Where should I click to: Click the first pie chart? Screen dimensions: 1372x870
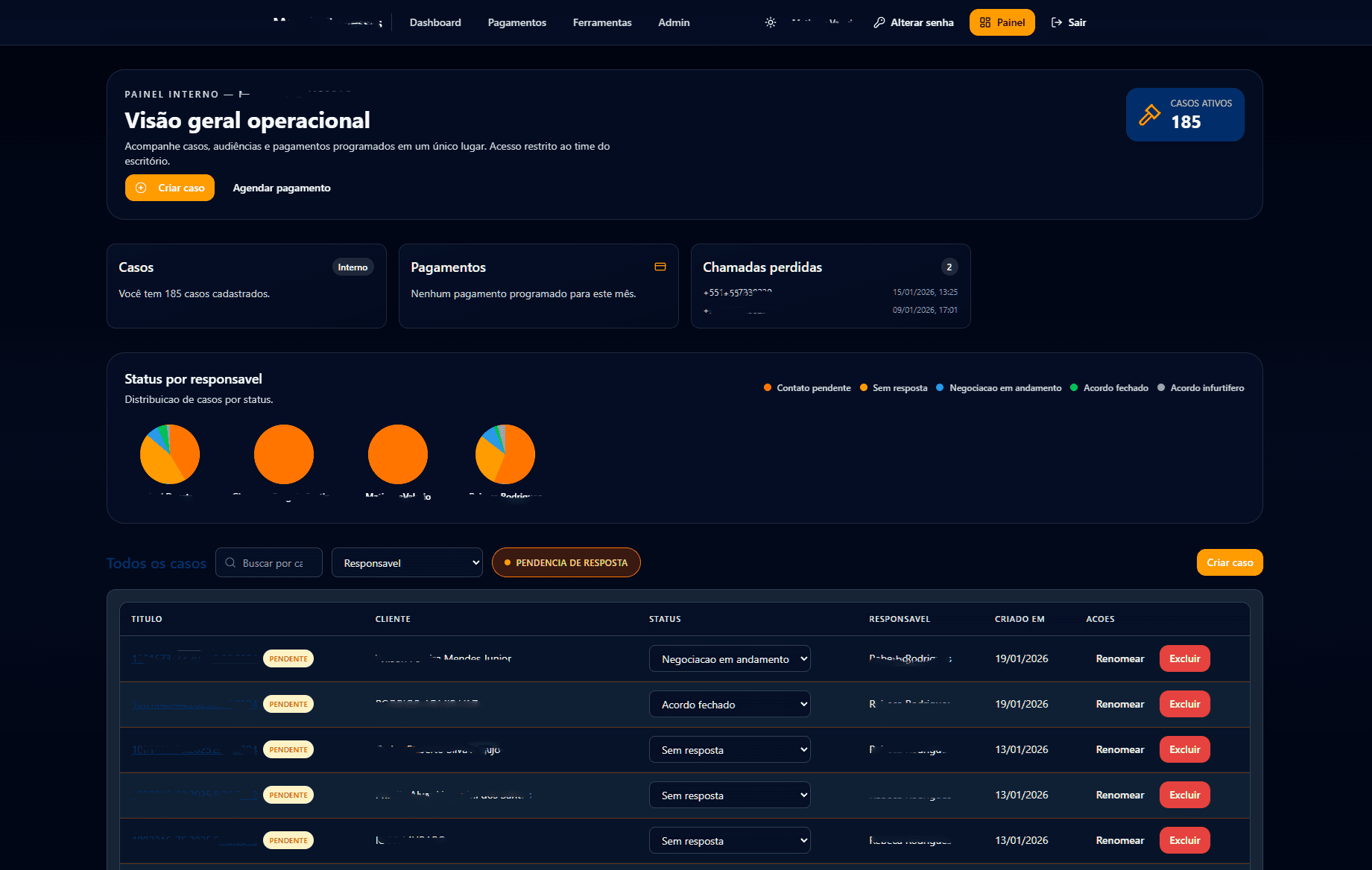[x=170, y=454]
